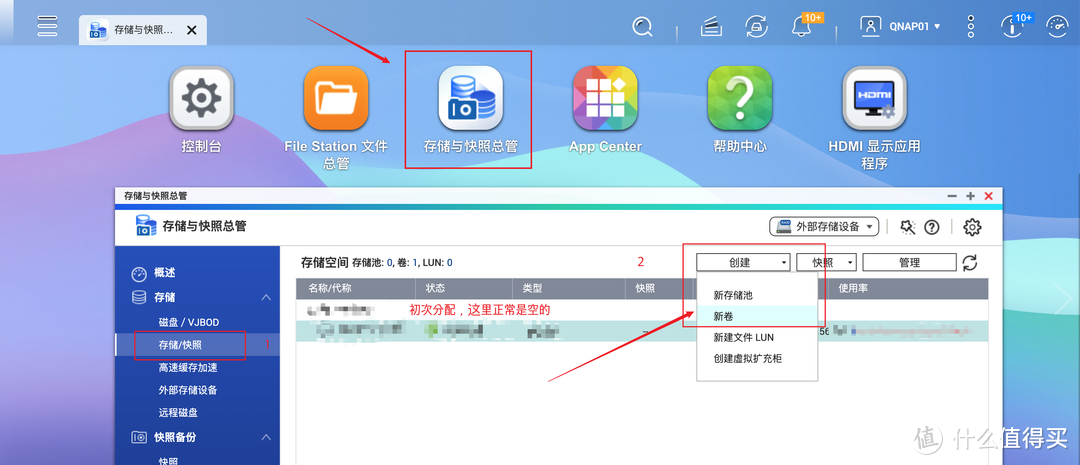Image resolution: width=1080 pixels, height=465 pixels.
Task: Click the 概述 gauge icon in sidebar
Action: (139, 274)
